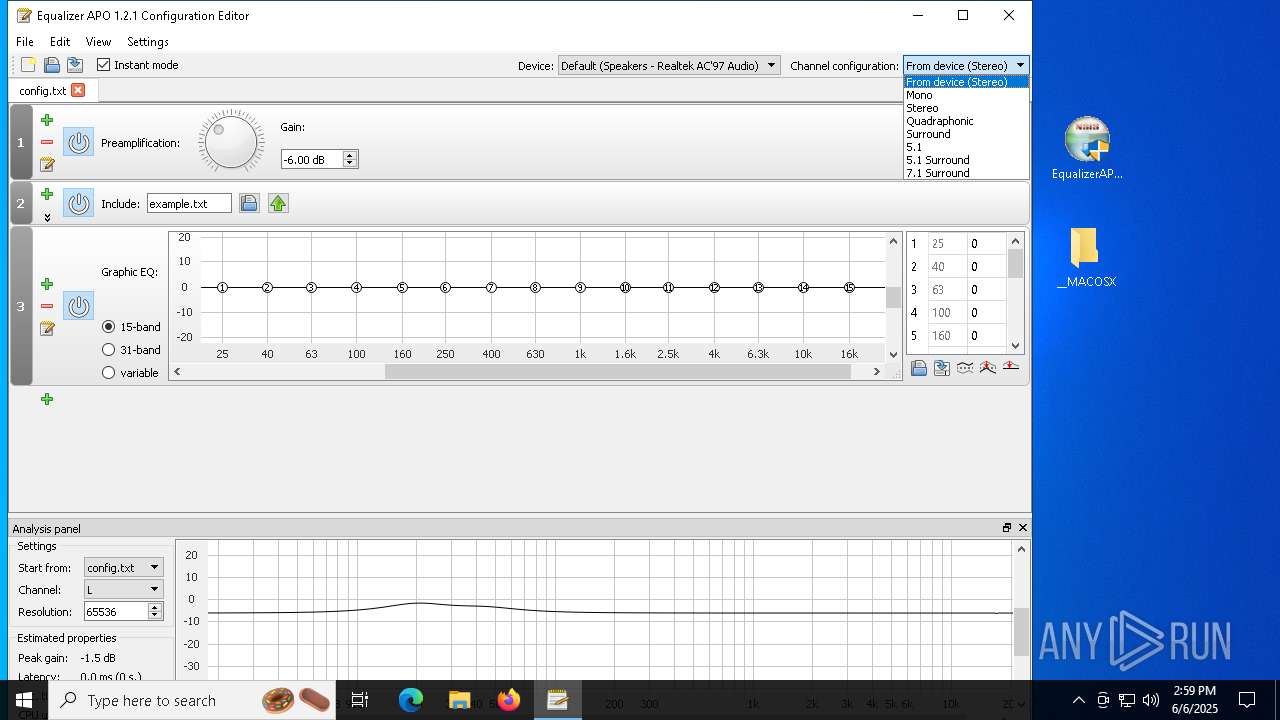Click the example.txt include field
This screenshot has height=720, width=1280.
pos(189,203)
